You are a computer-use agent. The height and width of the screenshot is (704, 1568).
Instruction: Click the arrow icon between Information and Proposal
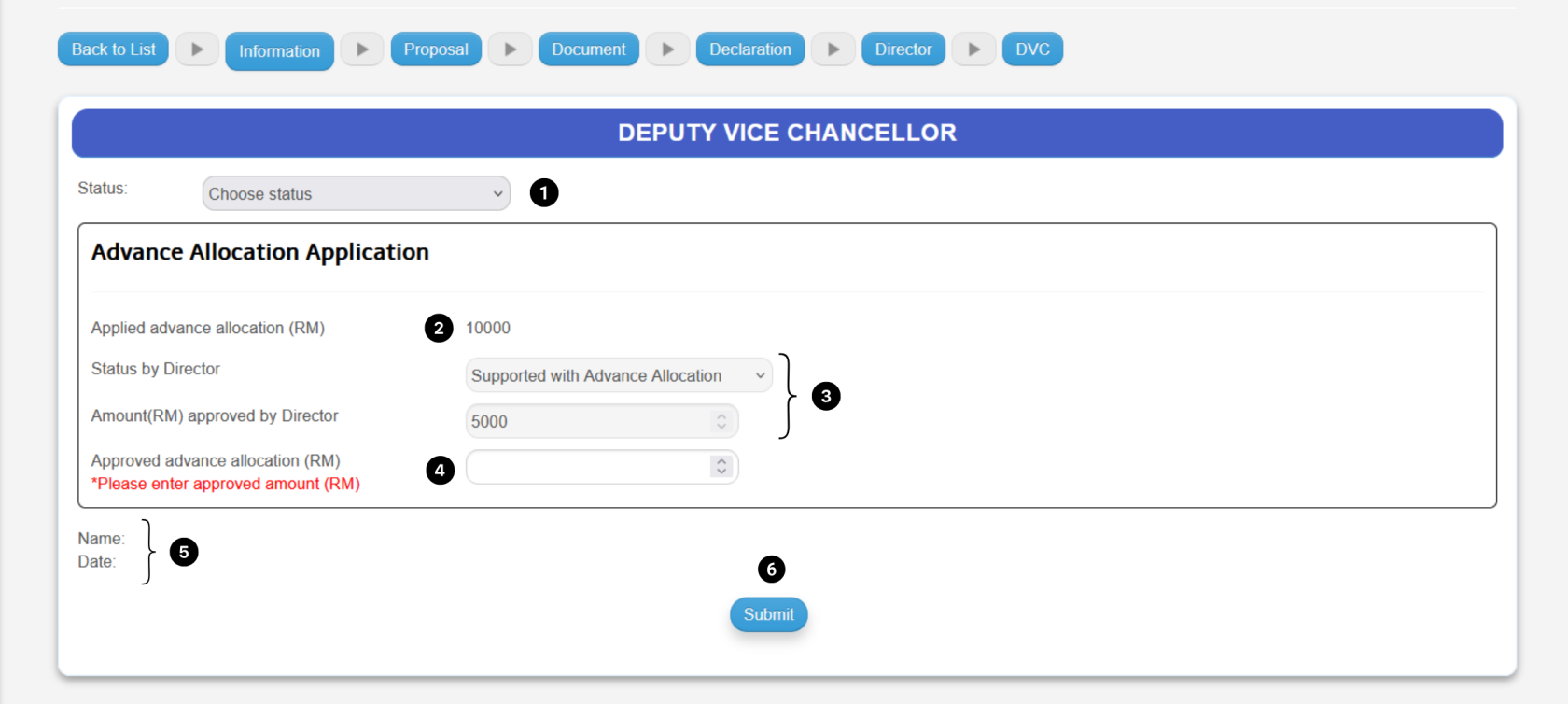pyautogui.click(x=362, y=49)
